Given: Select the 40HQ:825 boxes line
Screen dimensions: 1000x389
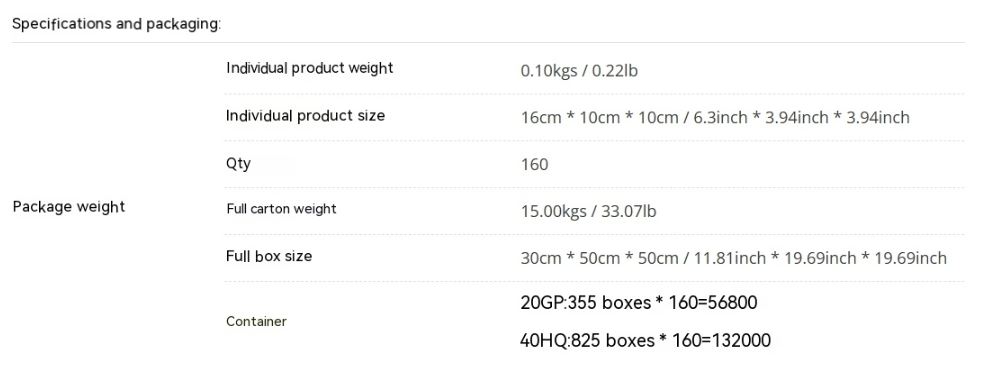Looking at the screenshot, I should tap(645, 341).
